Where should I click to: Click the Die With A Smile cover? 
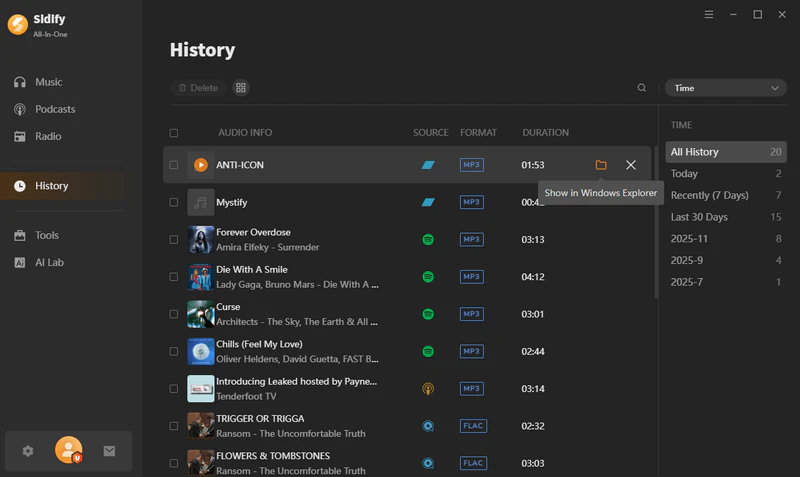[201, 277]
